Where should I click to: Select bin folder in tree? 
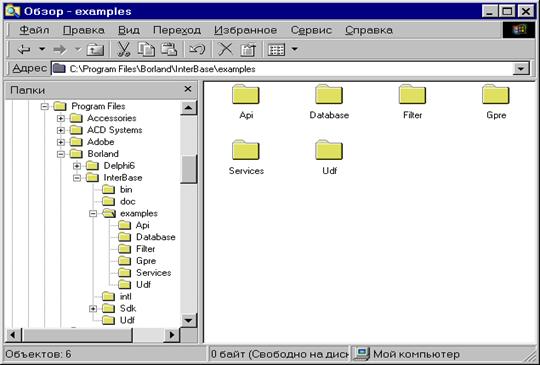click(126, 190)
